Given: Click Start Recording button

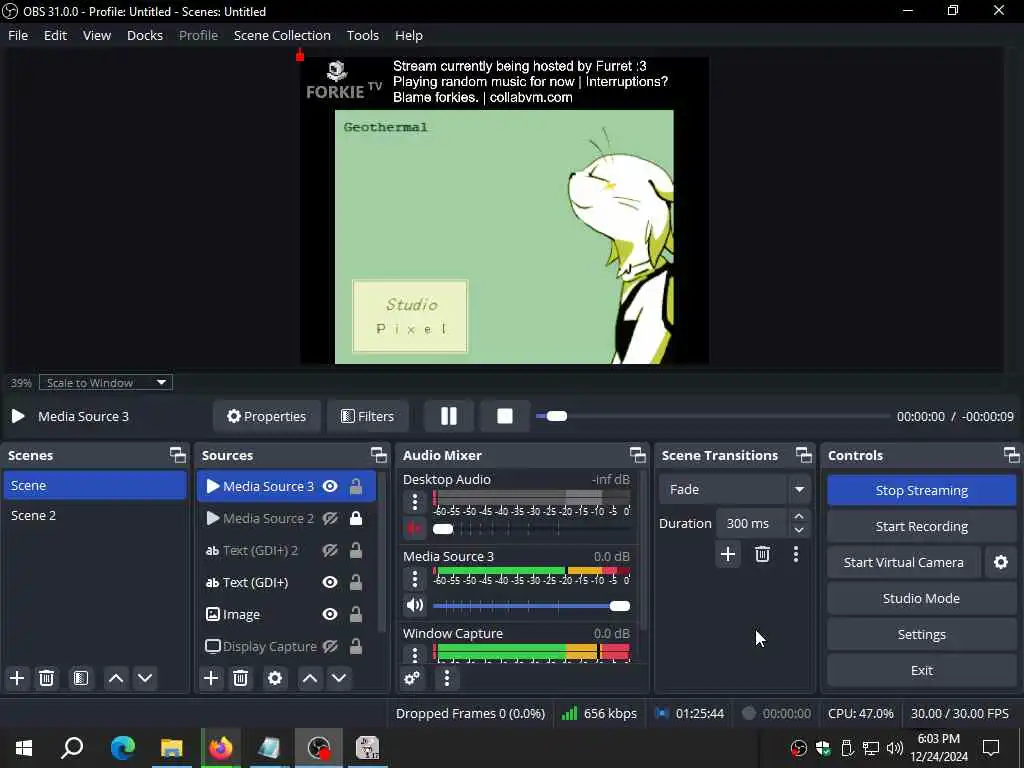Looking at the screenshot, I should click(921, 526).
